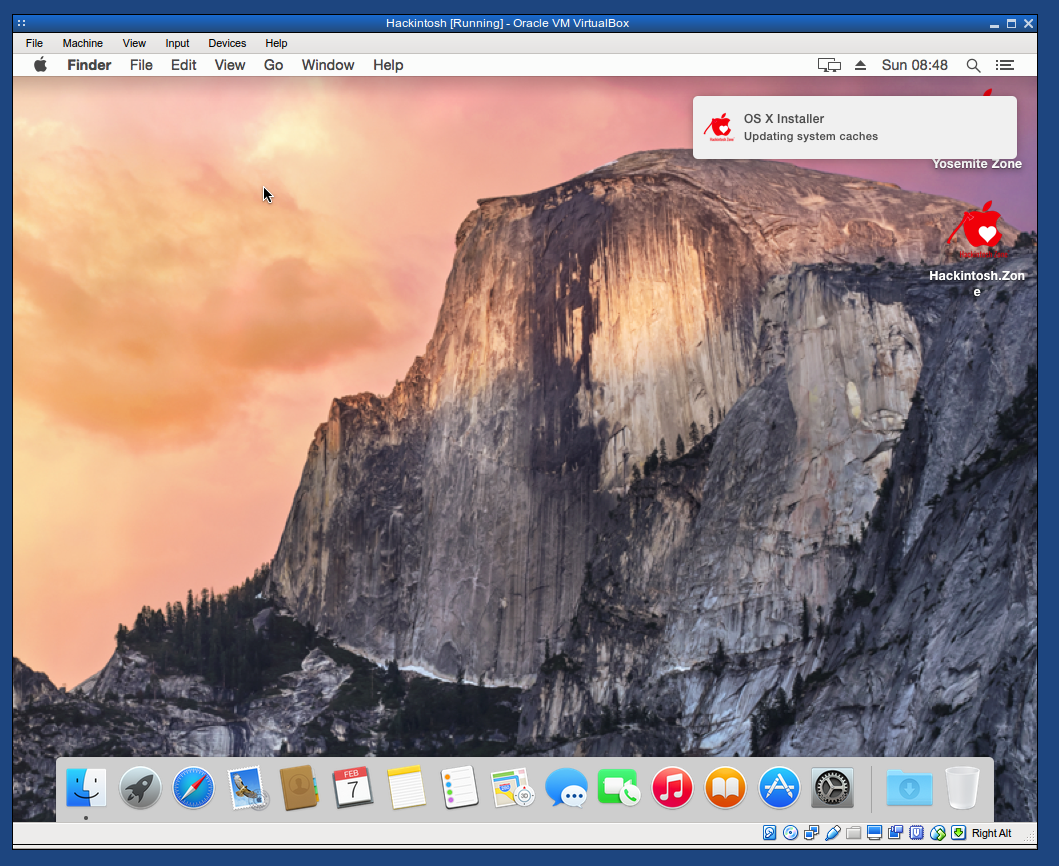The image size is (1059, 866).
Task: Open System Preferences gear in Dock
Action: (832, 788)
